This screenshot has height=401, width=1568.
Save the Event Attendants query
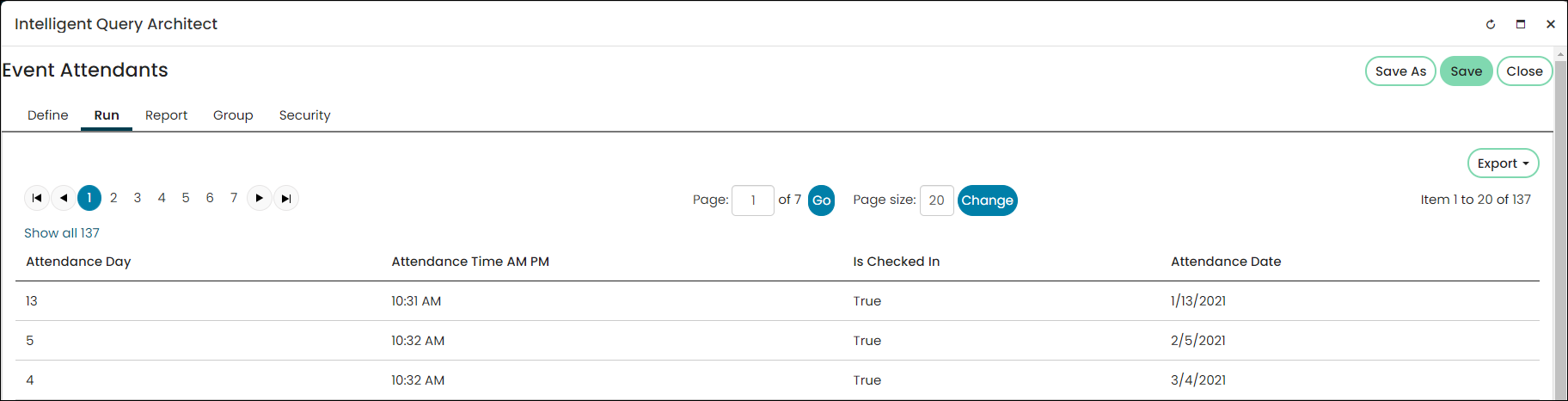pos(1467,71)
